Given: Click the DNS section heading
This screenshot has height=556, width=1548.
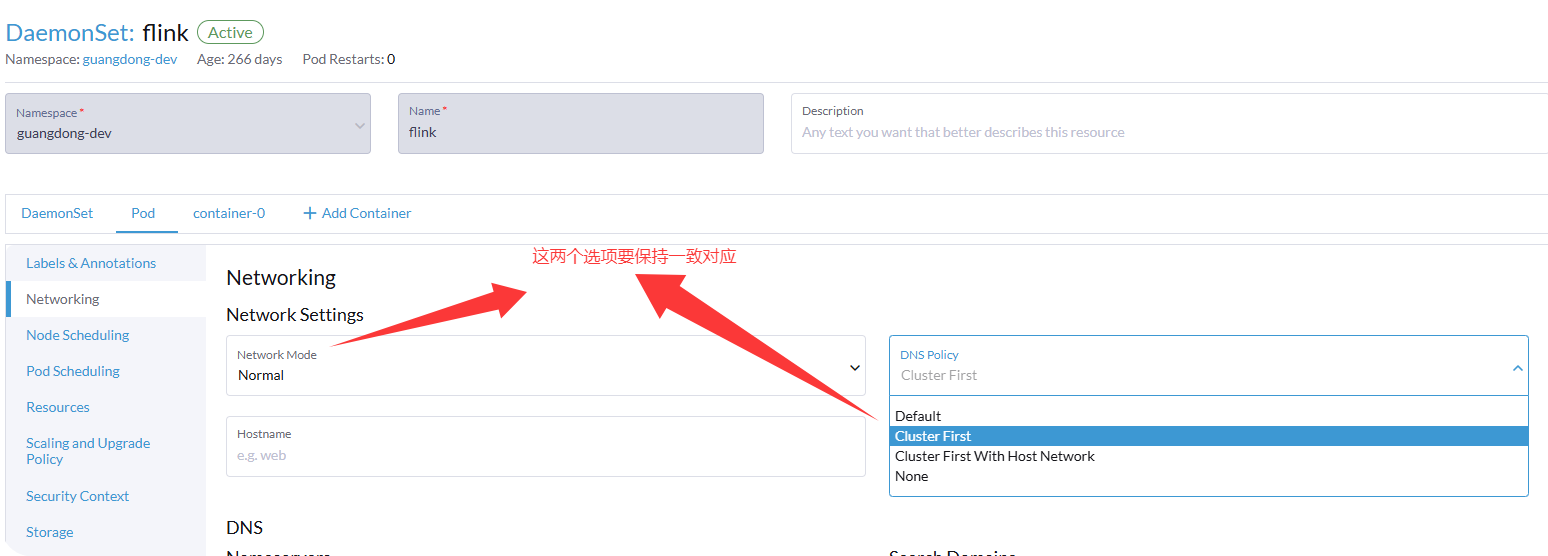Looking at the screenshot, I should [x=245, y=527].
